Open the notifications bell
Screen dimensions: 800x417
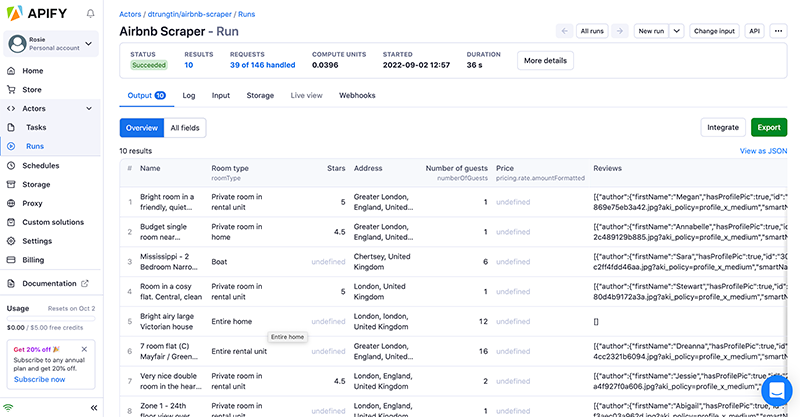90,14
